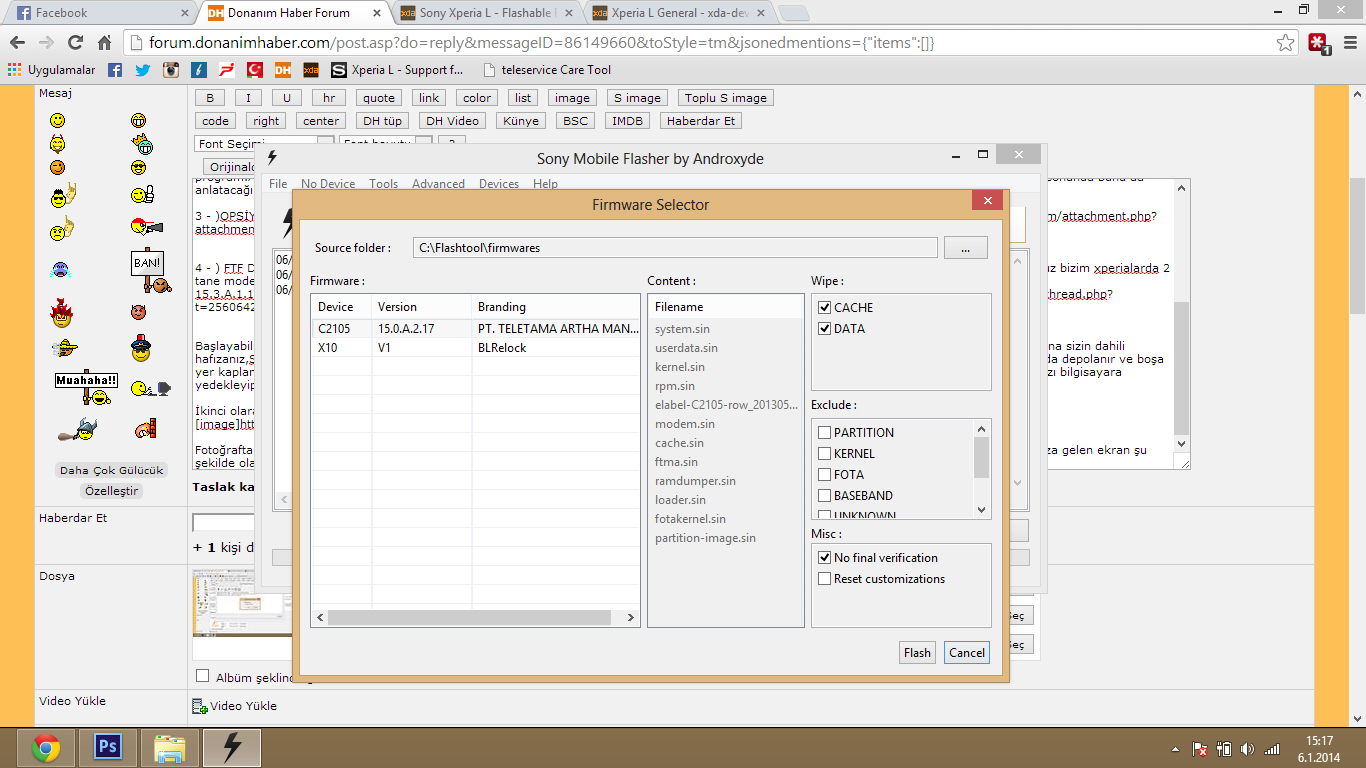
Task: Check BASEBAND in the Exclude list
Action: pyautogui.click(x=825, y=496)
